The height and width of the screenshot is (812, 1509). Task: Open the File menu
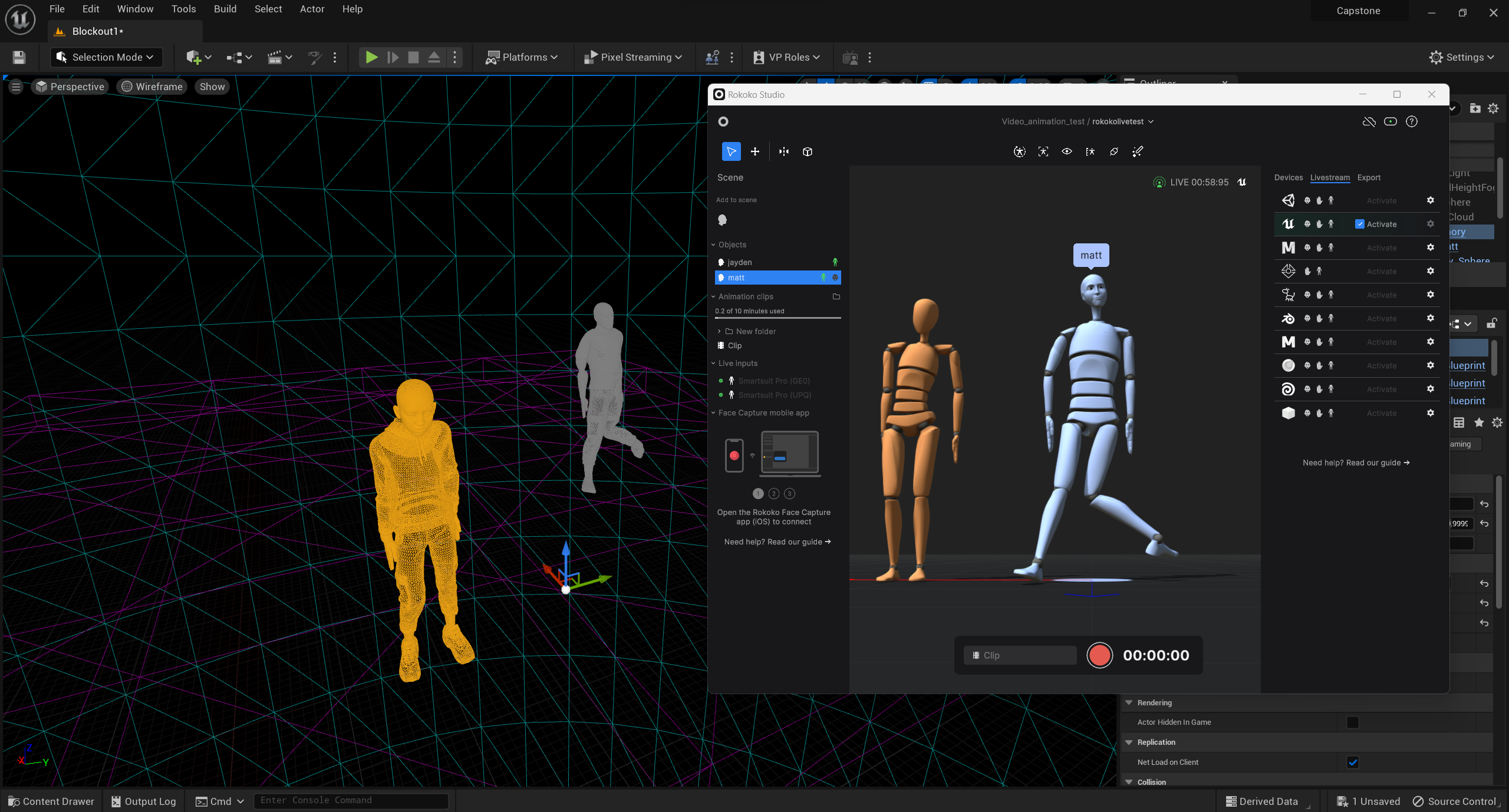click(x=57, y=9)
